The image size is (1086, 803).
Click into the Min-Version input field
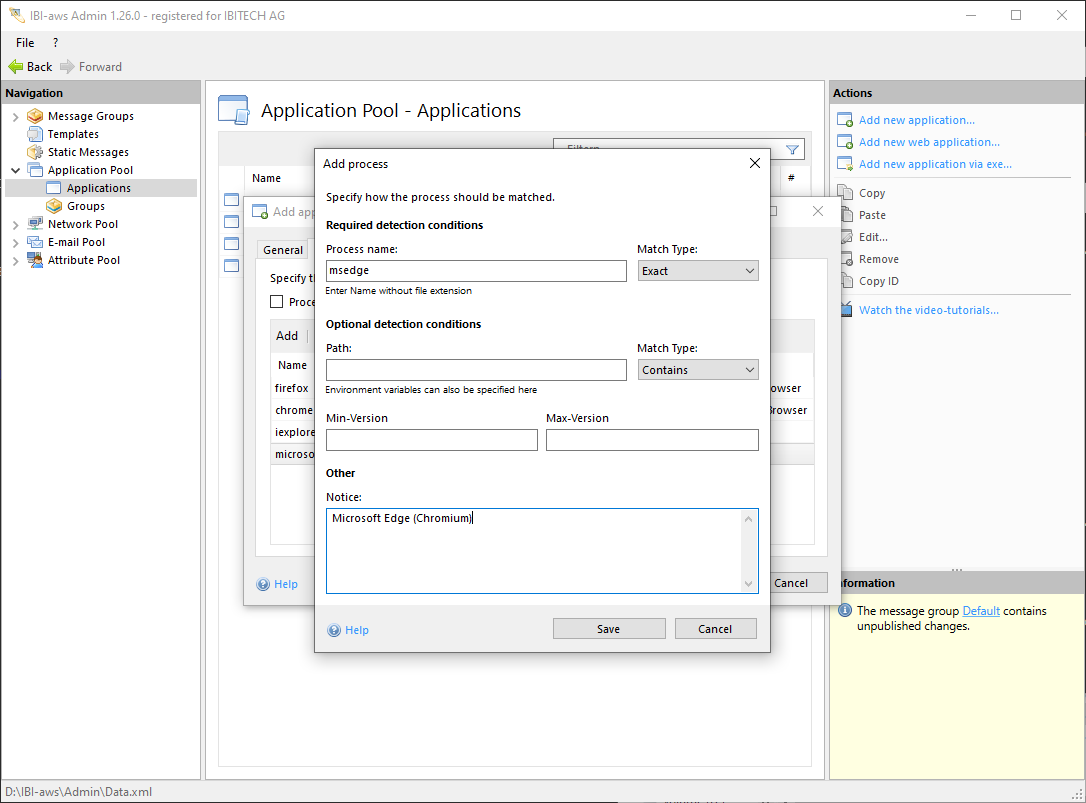431,440
